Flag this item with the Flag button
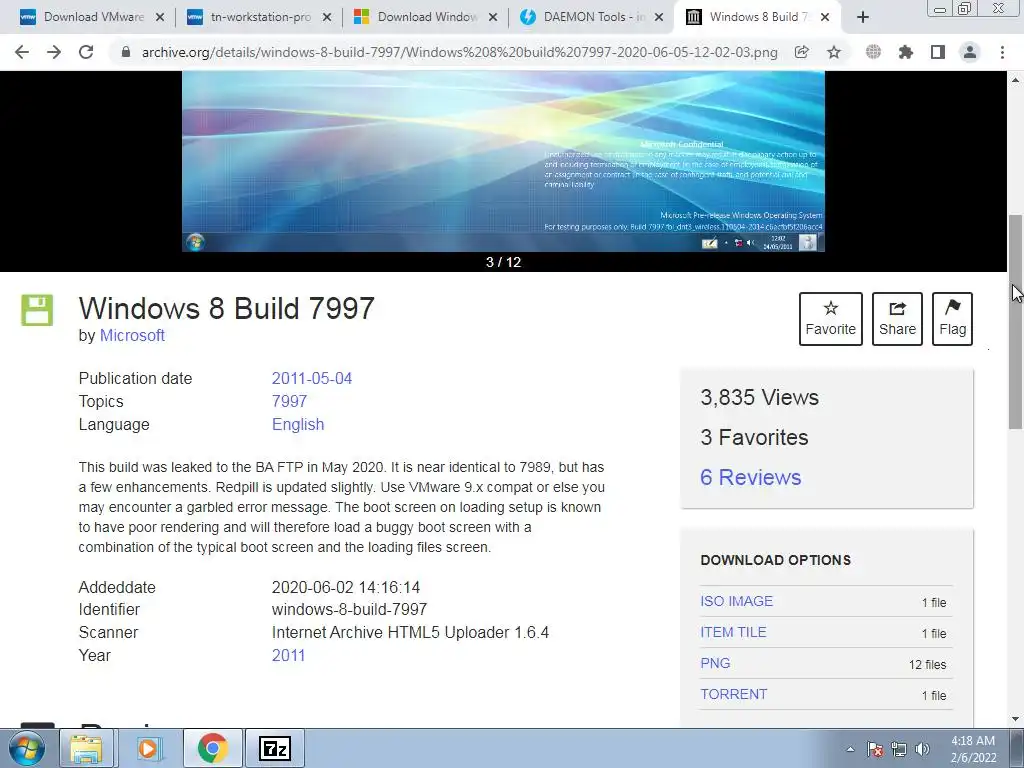Screen dimensions: 1024x768 click(x=953, y=319)
